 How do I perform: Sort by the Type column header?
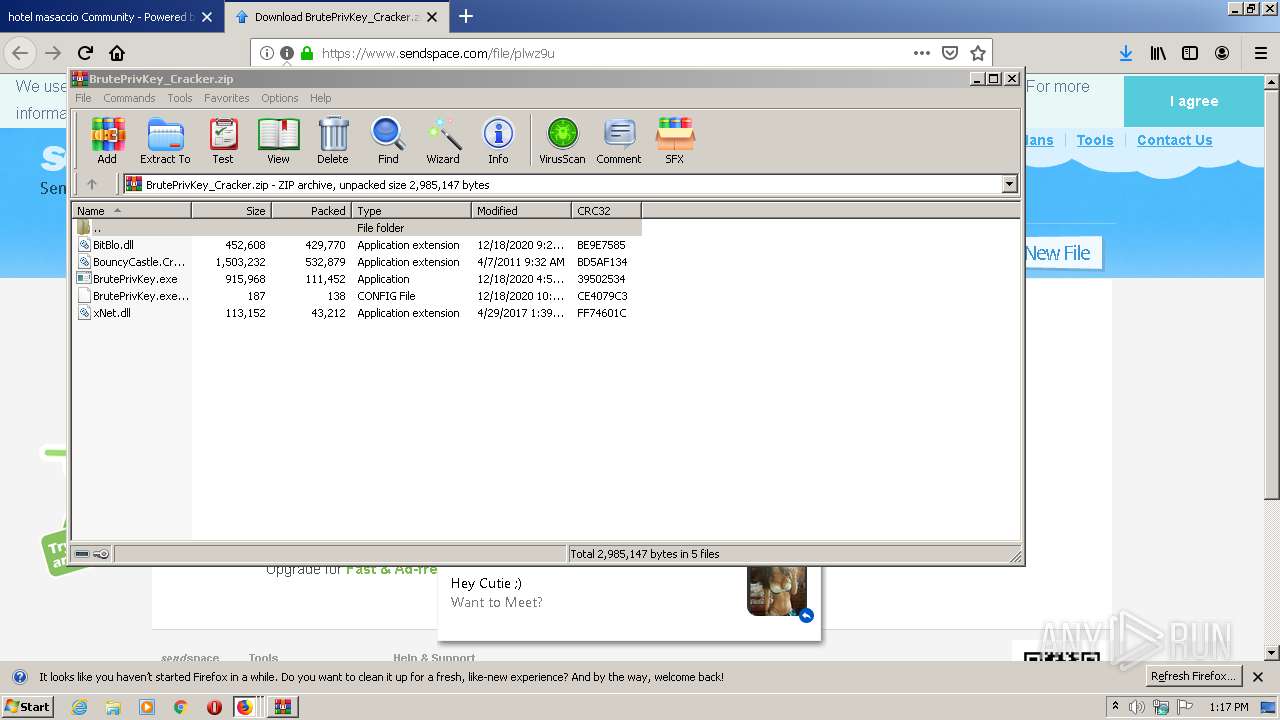411,211
